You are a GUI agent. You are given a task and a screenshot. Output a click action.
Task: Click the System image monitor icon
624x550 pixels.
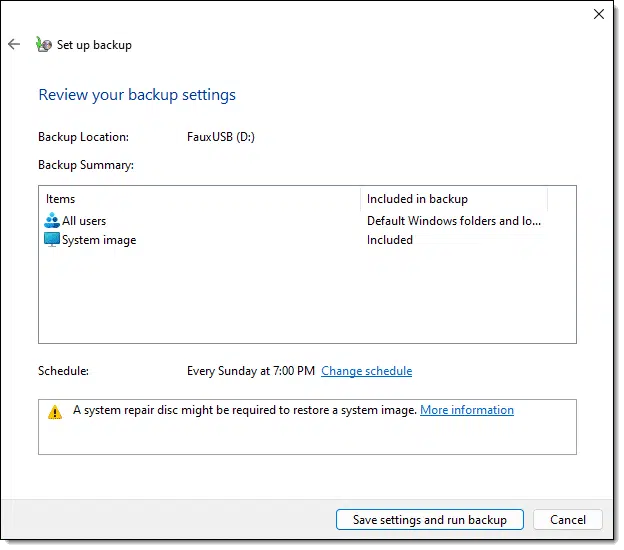(52, 240)
